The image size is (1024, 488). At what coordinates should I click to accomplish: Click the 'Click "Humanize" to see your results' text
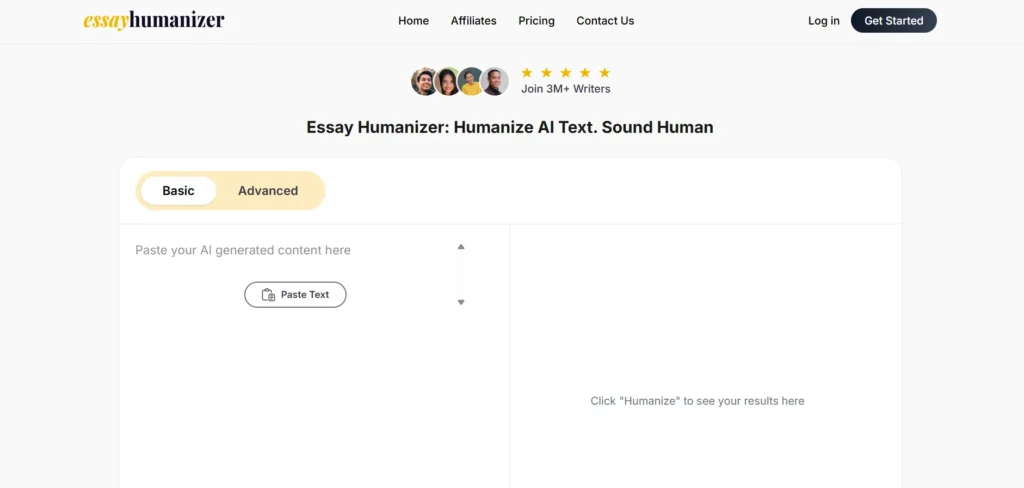(697, 401)
